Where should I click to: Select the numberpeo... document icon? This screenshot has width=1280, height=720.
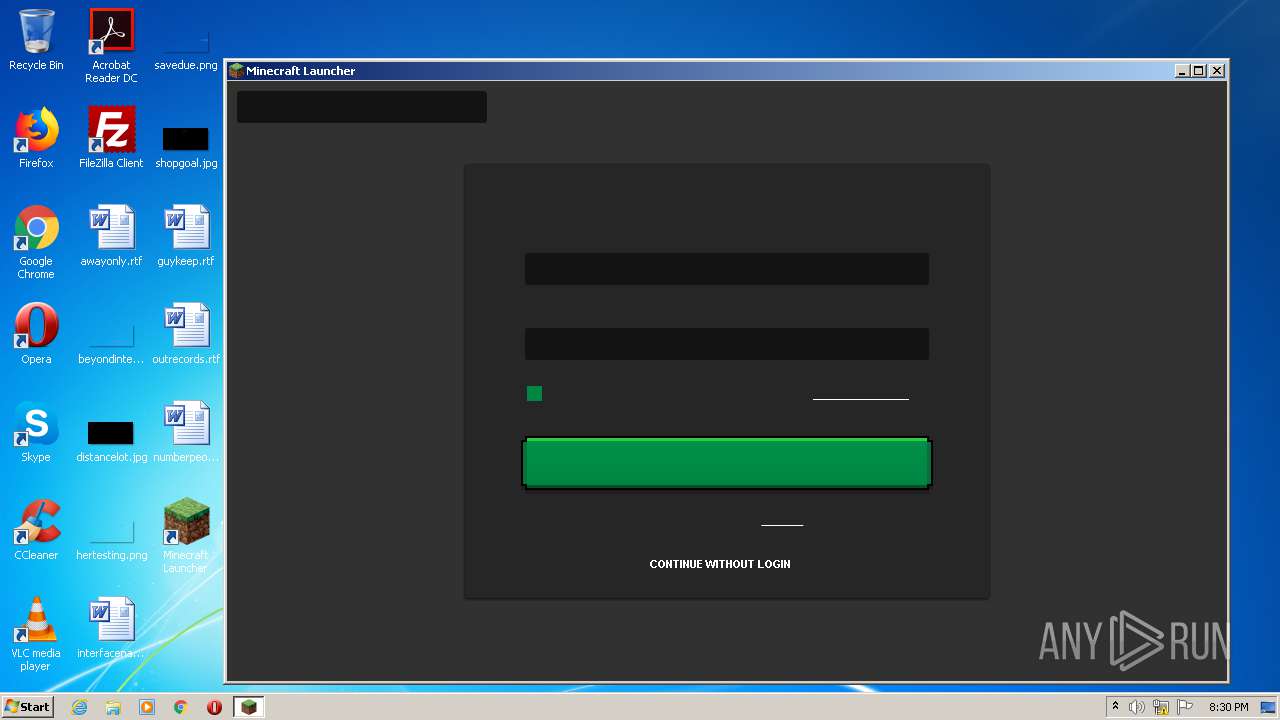coord(186,432)
